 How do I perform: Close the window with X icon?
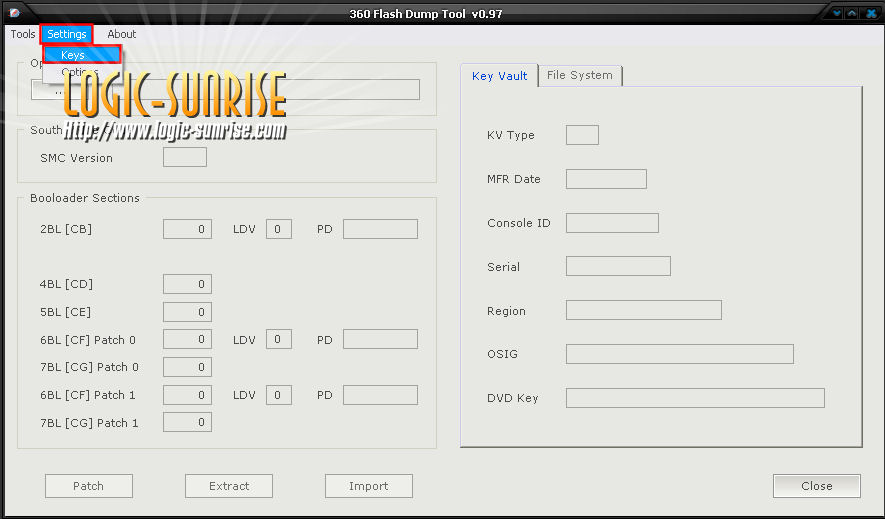(871, 13)
